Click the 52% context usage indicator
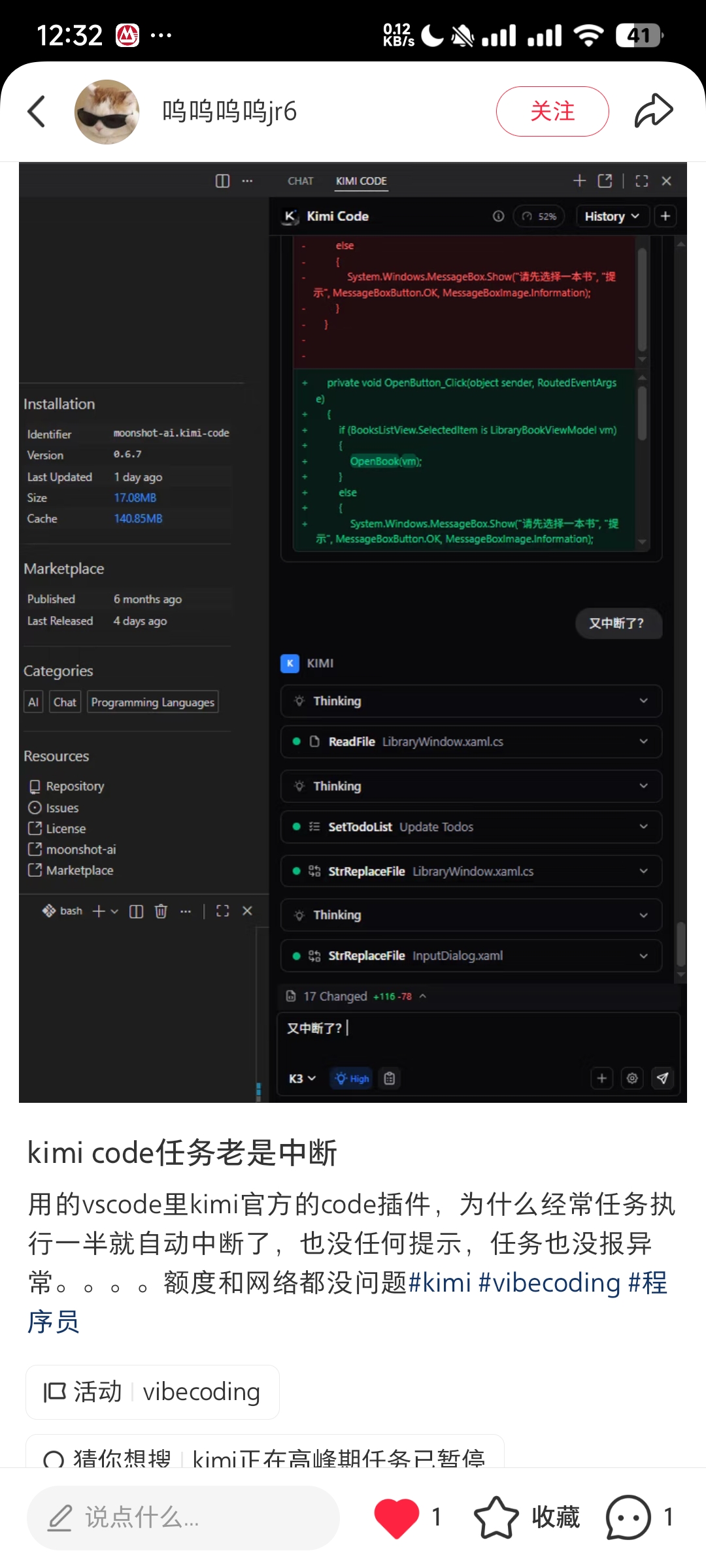 coord(539,216)
